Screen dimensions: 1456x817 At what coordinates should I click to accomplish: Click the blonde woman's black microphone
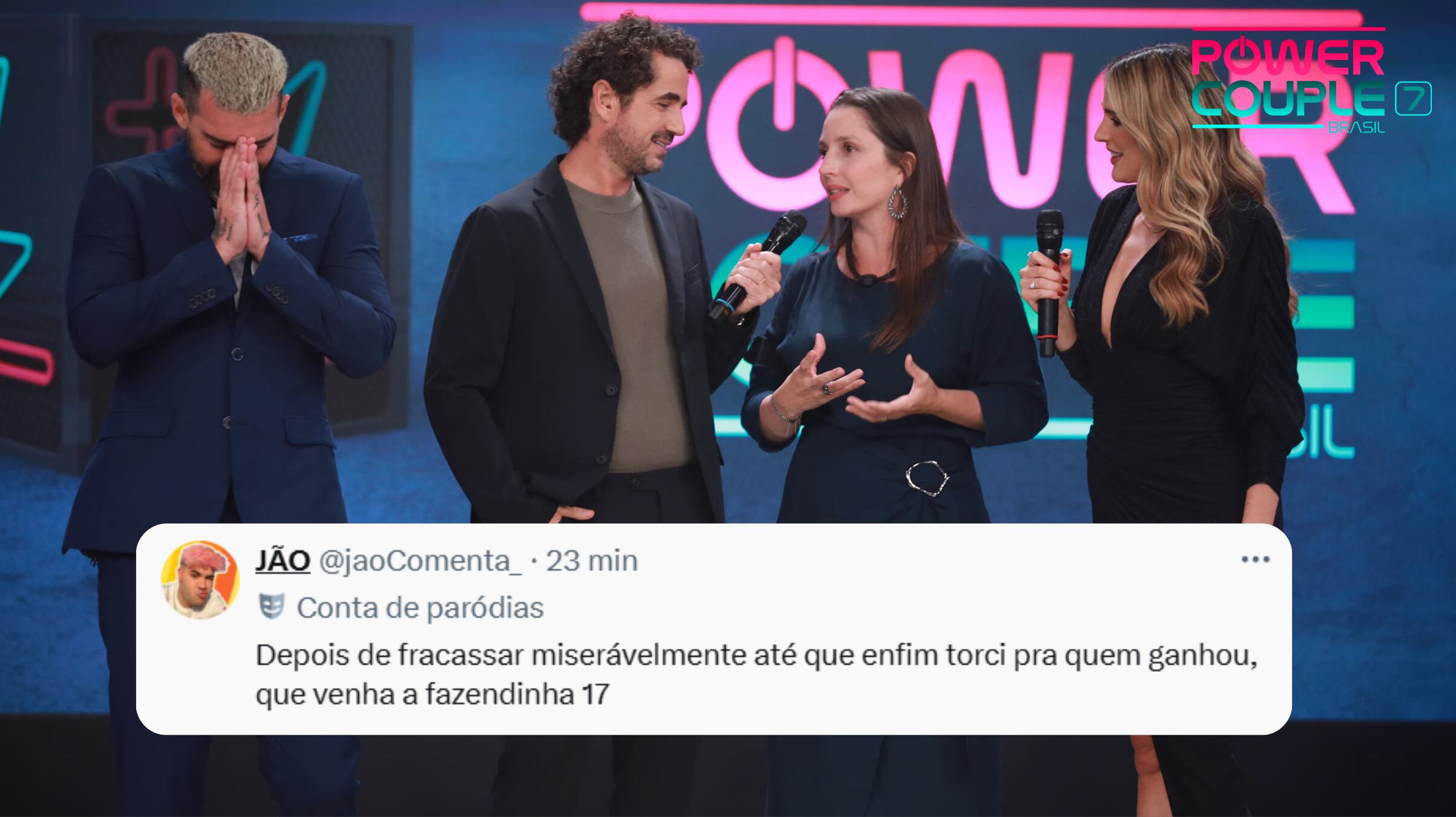tap(1049, 282)
